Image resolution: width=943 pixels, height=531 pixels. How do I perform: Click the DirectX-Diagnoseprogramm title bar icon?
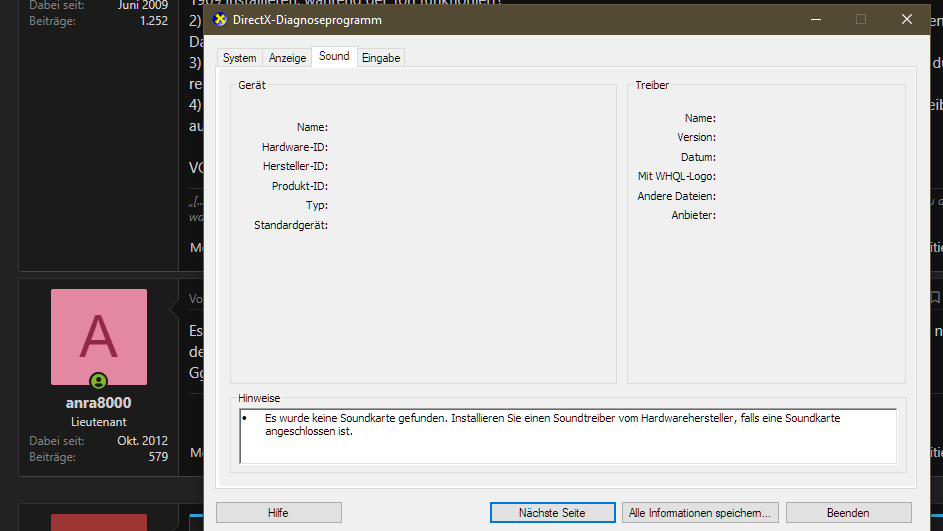pos(220,19)
